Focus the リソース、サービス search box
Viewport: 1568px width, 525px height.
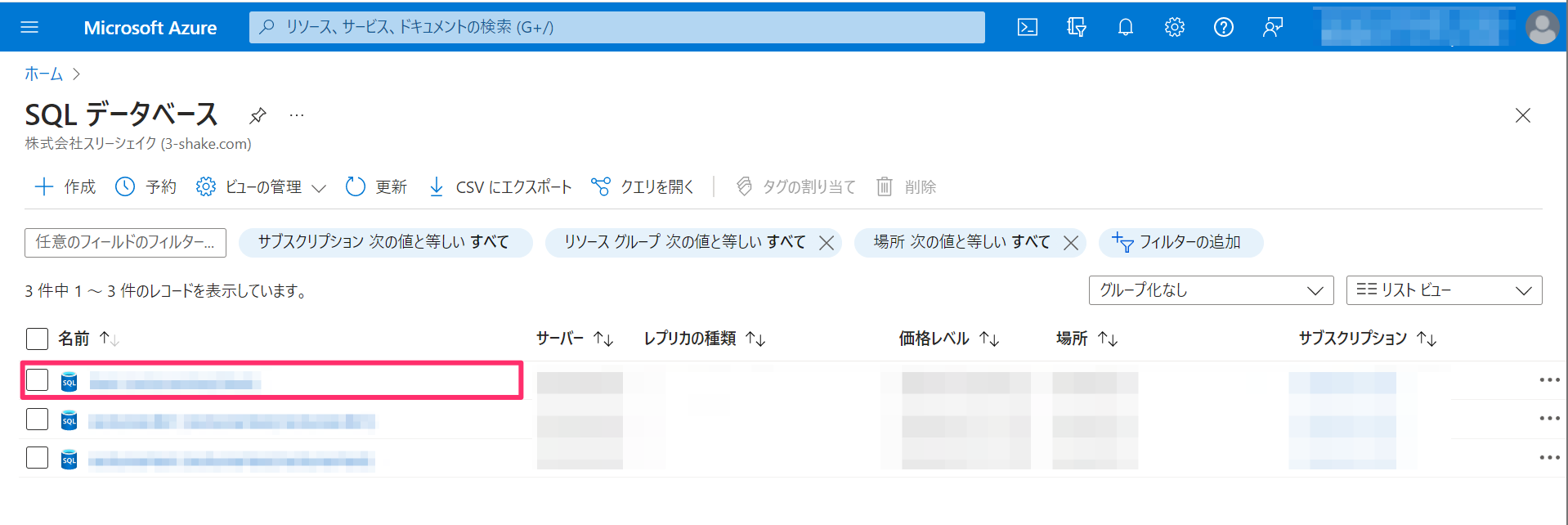pos(617,27)
